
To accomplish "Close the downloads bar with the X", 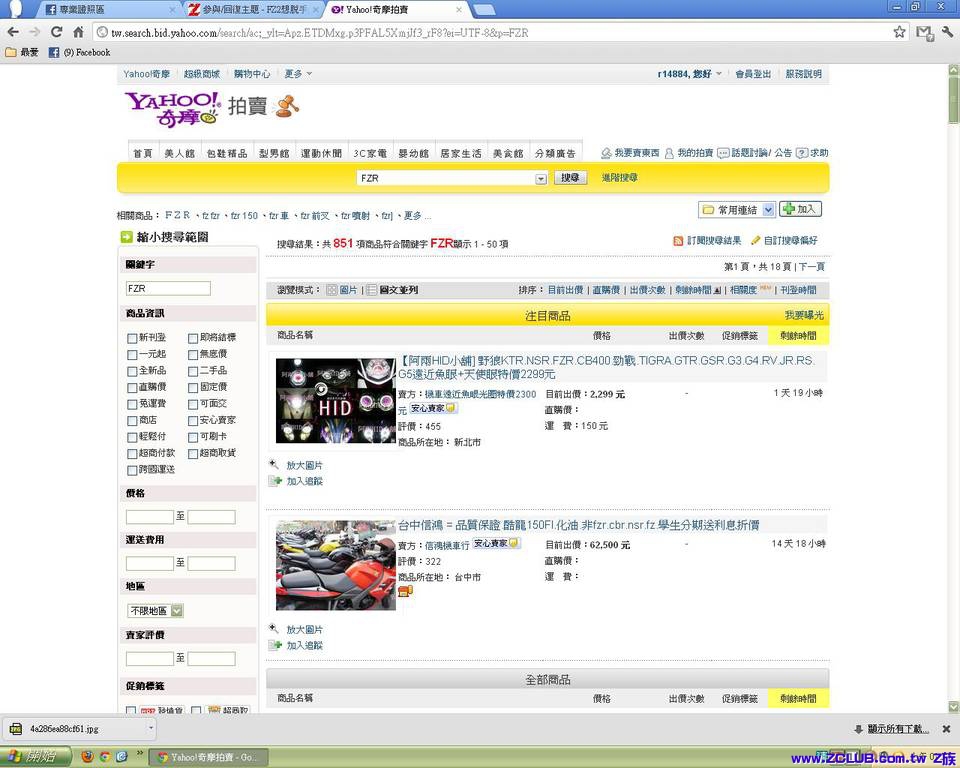I will (x=947, y=729).
